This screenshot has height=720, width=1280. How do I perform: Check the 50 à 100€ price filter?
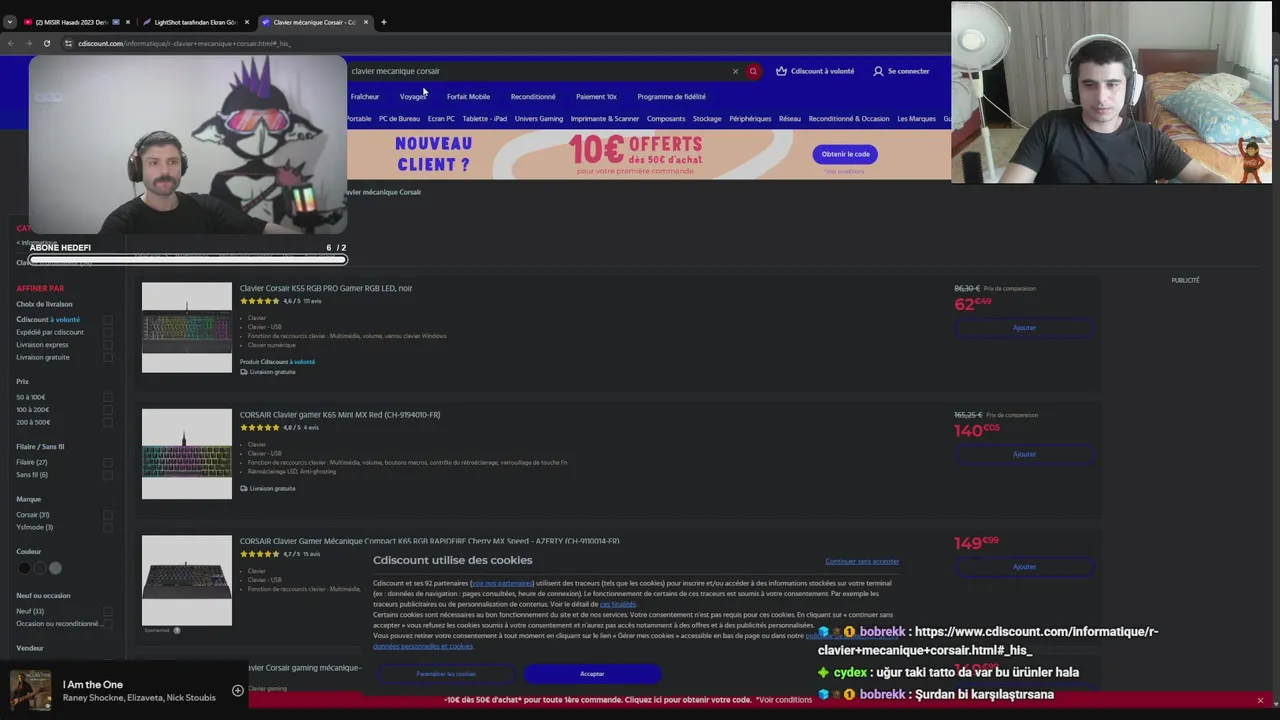108,397
